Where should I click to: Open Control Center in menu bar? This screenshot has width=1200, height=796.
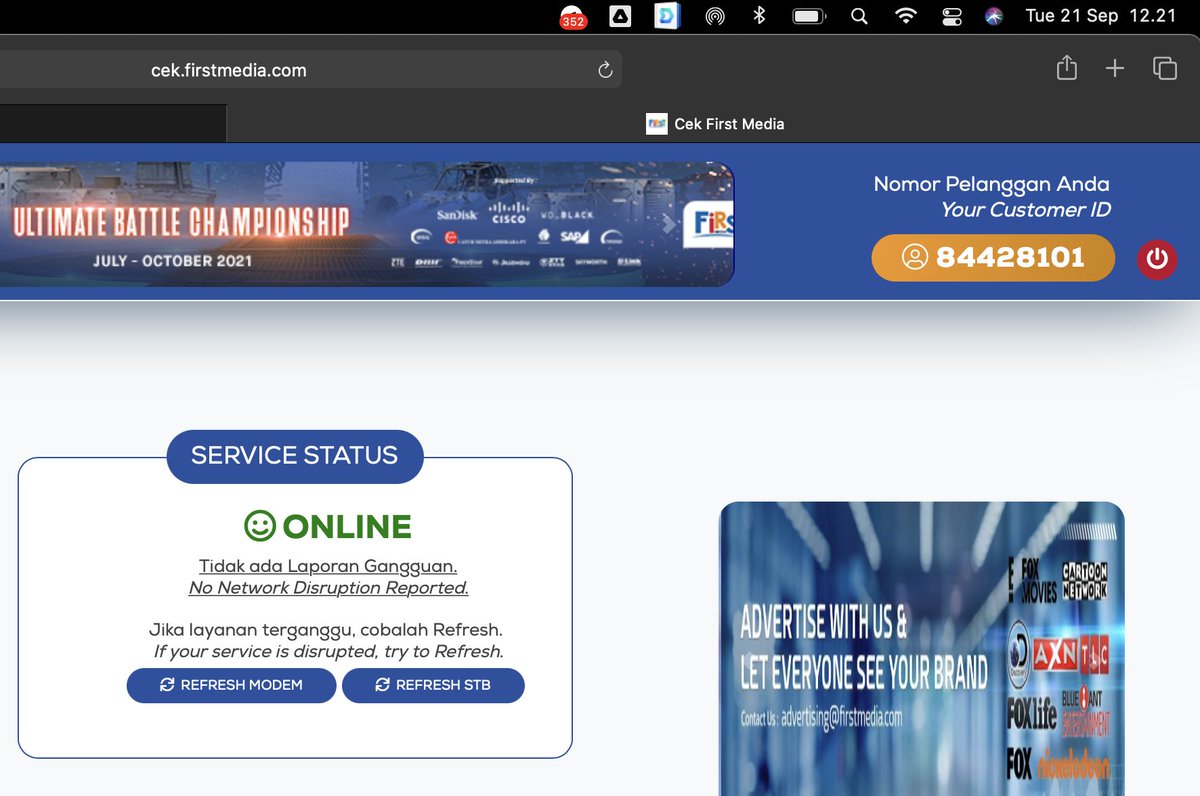pos(951,16)
